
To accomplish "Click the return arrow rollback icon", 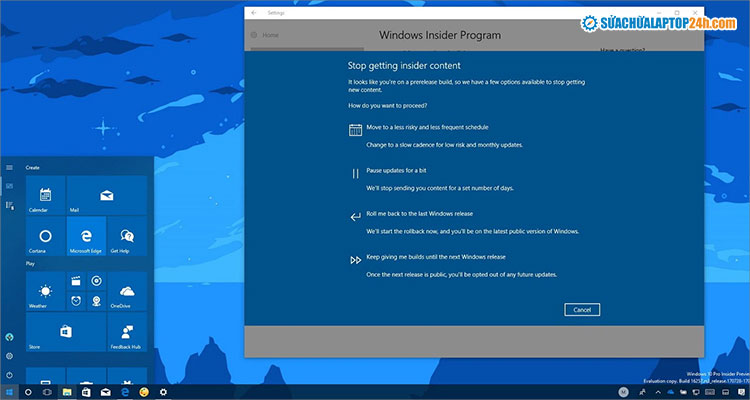I will pos(355,217).
